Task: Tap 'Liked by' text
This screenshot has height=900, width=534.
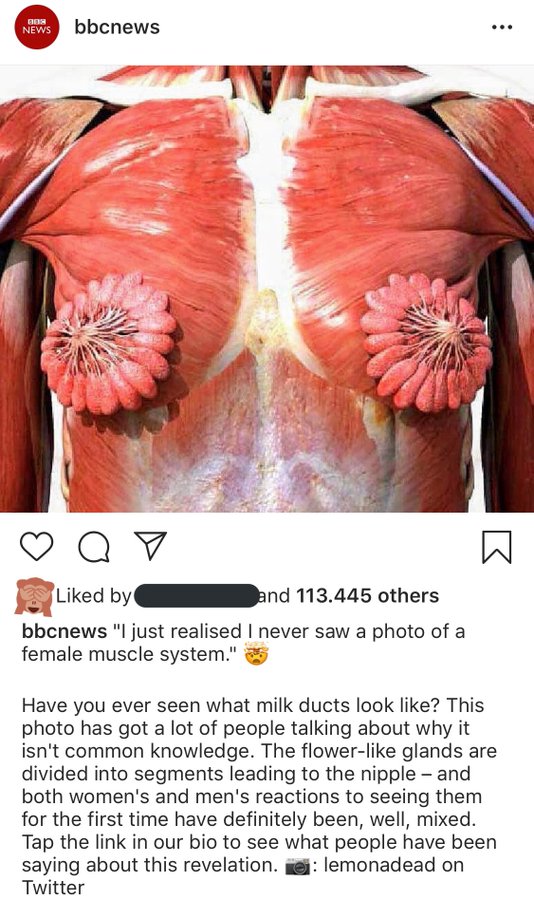Action: click(94, 596)
